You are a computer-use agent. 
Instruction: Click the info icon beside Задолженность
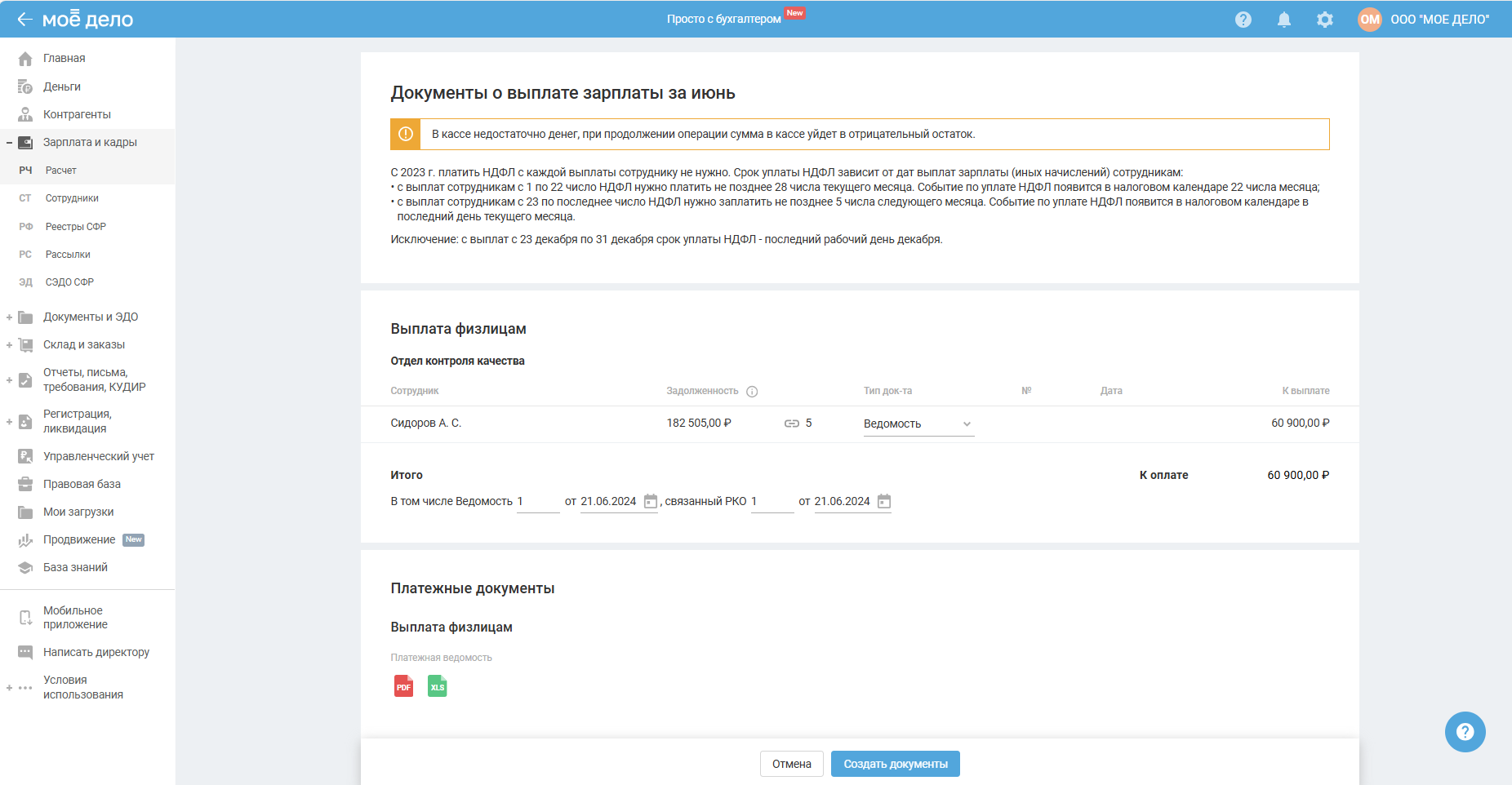pos(752,392)
